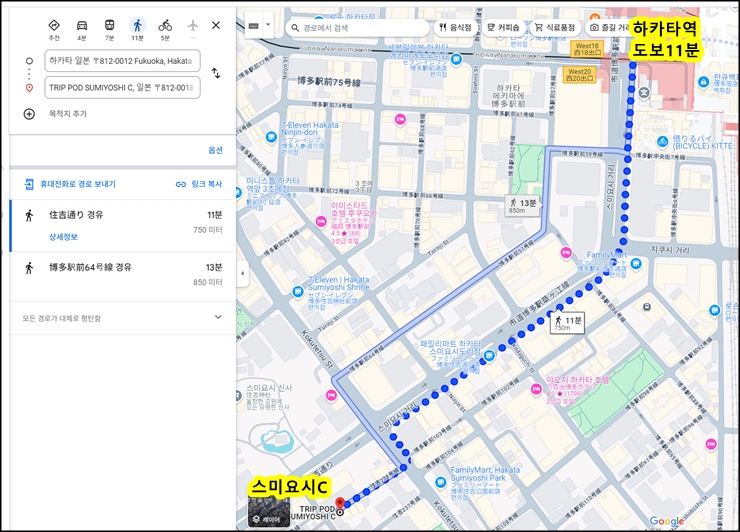This screenshot has width=740, height=532.
Task: Open the map search box 경로에서 검색
Action: [357, 28]
